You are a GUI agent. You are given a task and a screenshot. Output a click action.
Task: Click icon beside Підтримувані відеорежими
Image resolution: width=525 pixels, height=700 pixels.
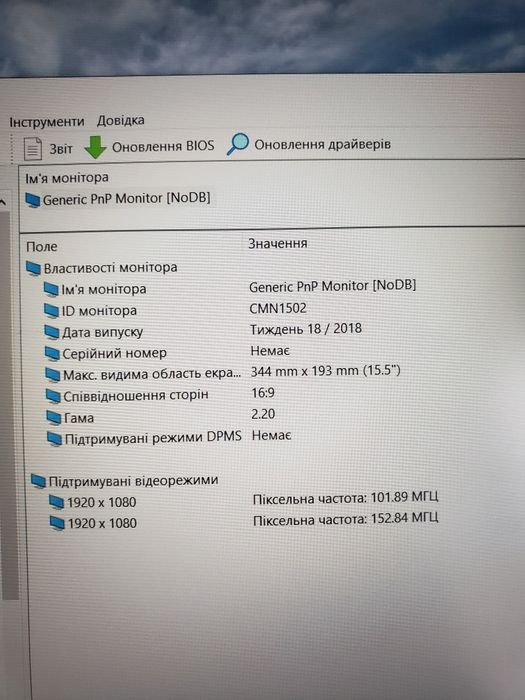[39, 482]
